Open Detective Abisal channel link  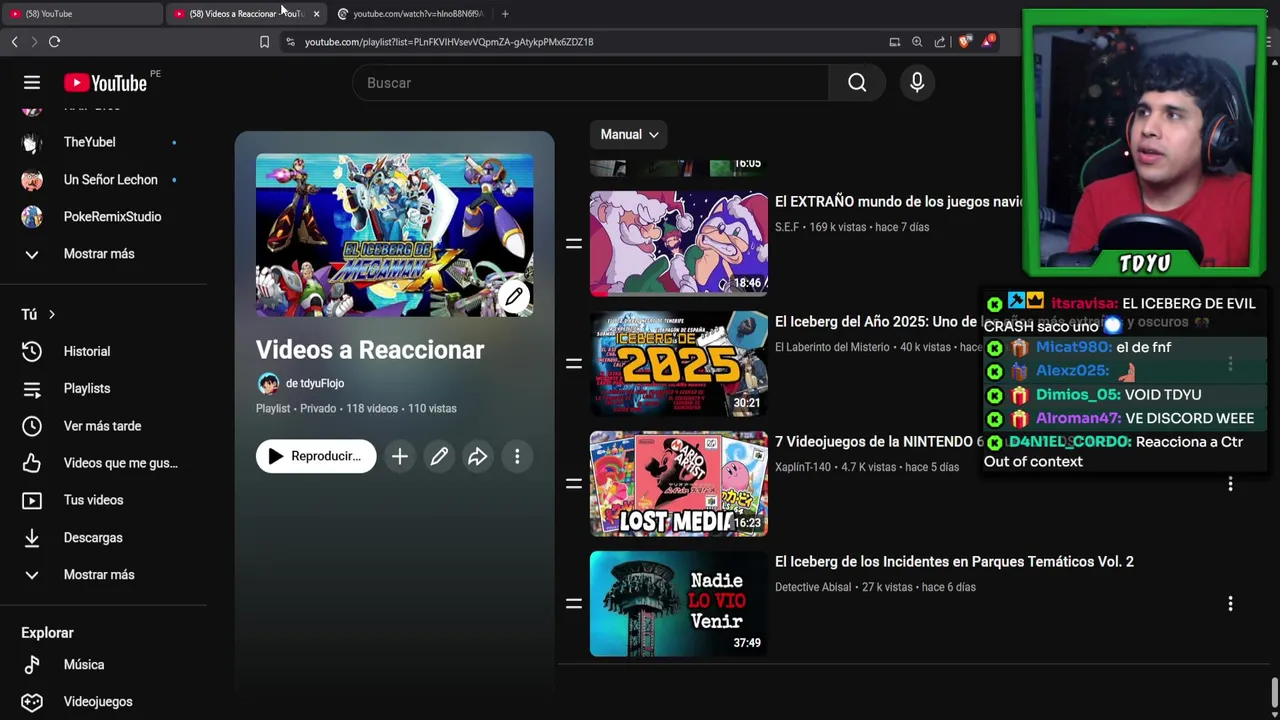(x=813, y=587)
